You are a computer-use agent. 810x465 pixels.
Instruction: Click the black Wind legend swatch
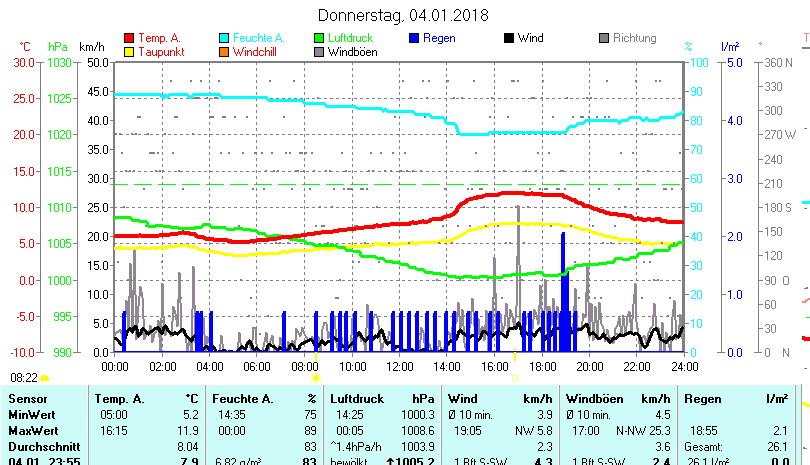(509, 38)
